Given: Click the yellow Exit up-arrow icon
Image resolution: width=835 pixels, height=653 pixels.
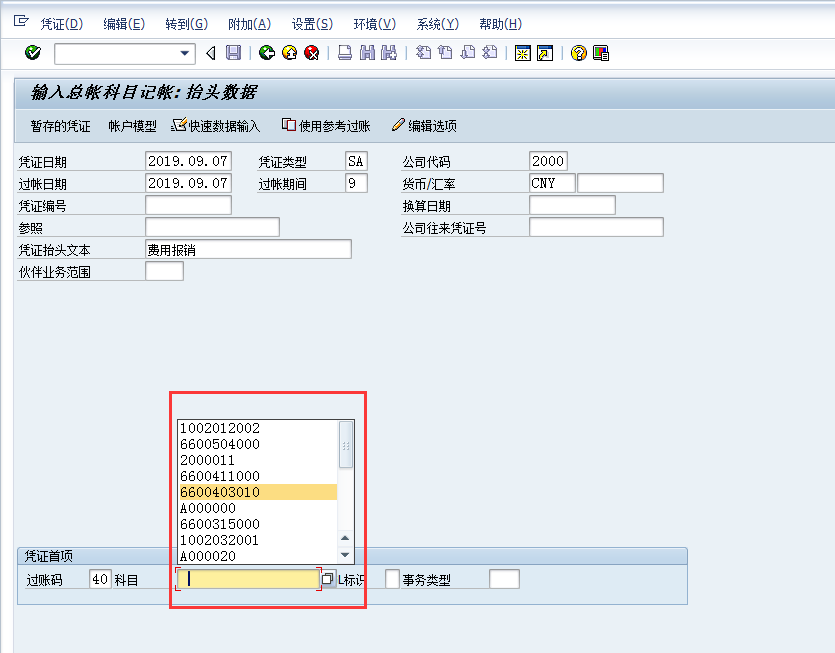Looking at the screenshot, I should pos(289,53).
